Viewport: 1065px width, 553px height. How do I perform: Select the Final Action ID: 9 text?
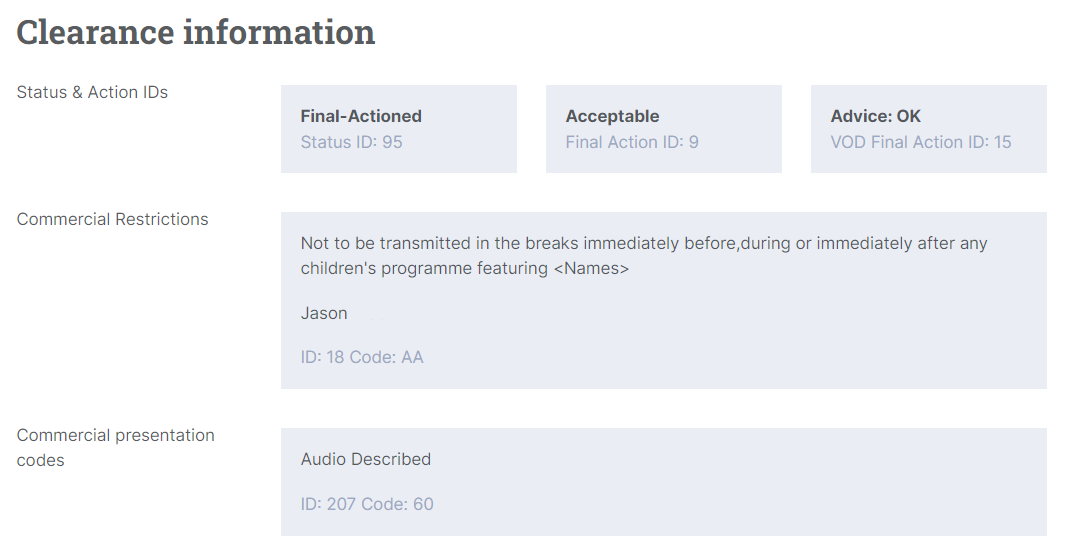pyautogui.click(x=632, y=142)
